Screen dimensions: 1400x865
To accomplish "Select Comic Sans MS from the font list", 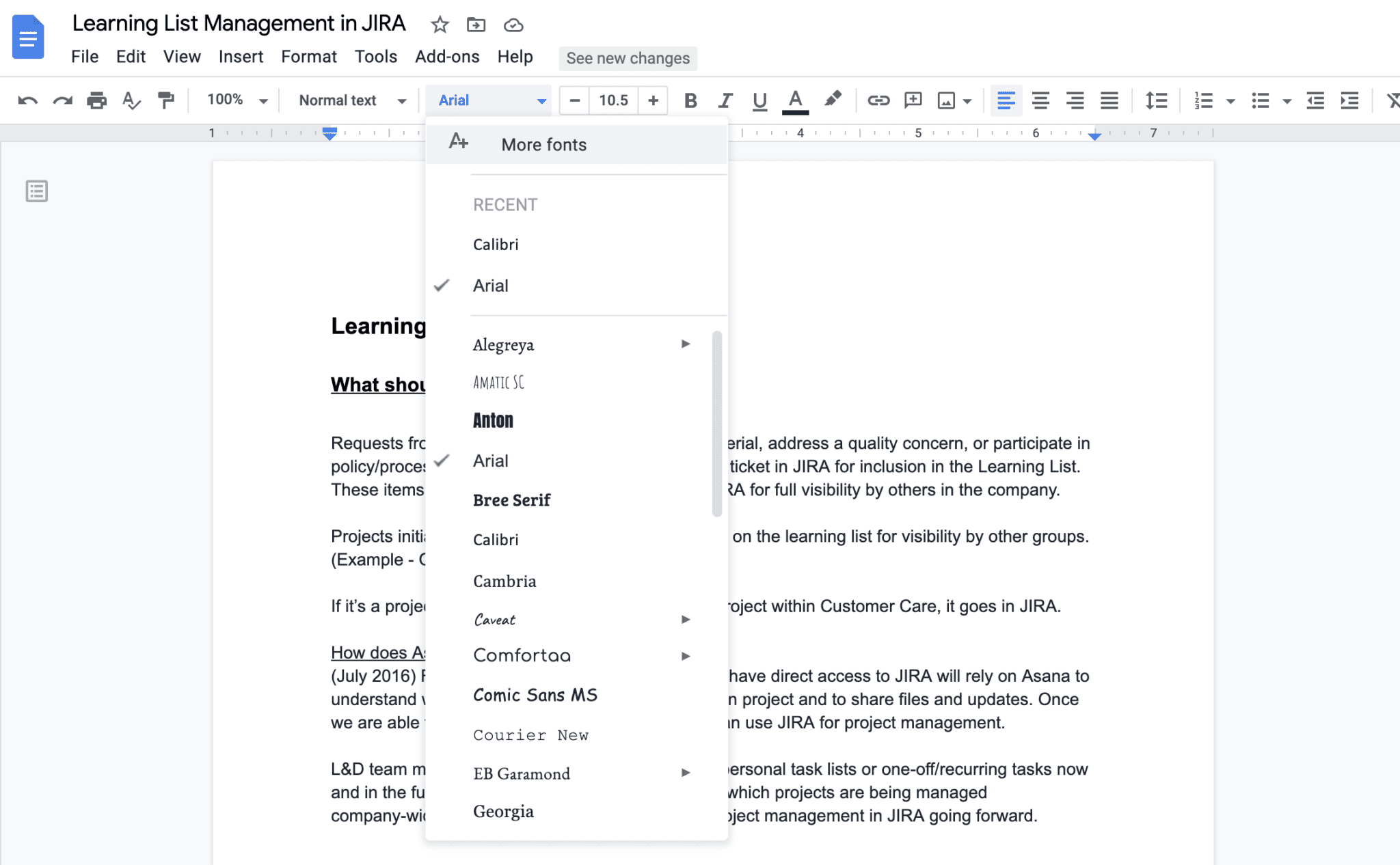I will [x=535, y=695].
